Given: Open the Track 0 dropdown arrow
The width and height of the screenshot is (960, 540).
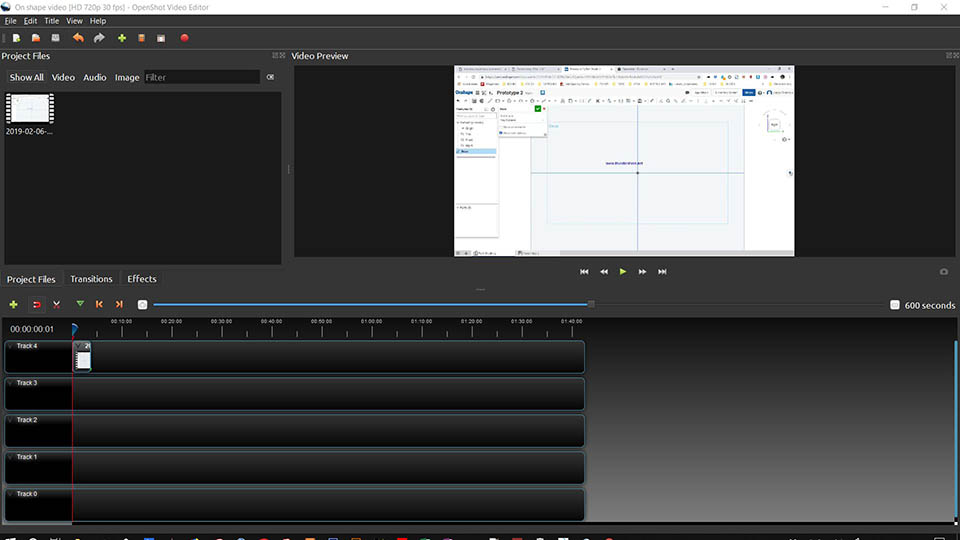Looking at the screenshot, I should (x=10, y=494).
